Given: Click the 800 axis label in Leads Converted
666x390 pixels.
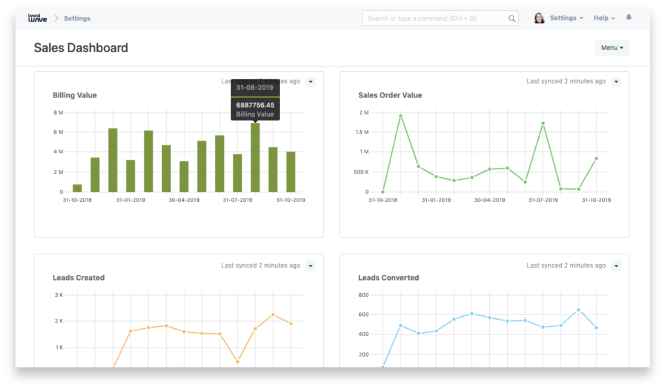Looking at the screenshot, I should pyautogui.click(x=364, y=295).
